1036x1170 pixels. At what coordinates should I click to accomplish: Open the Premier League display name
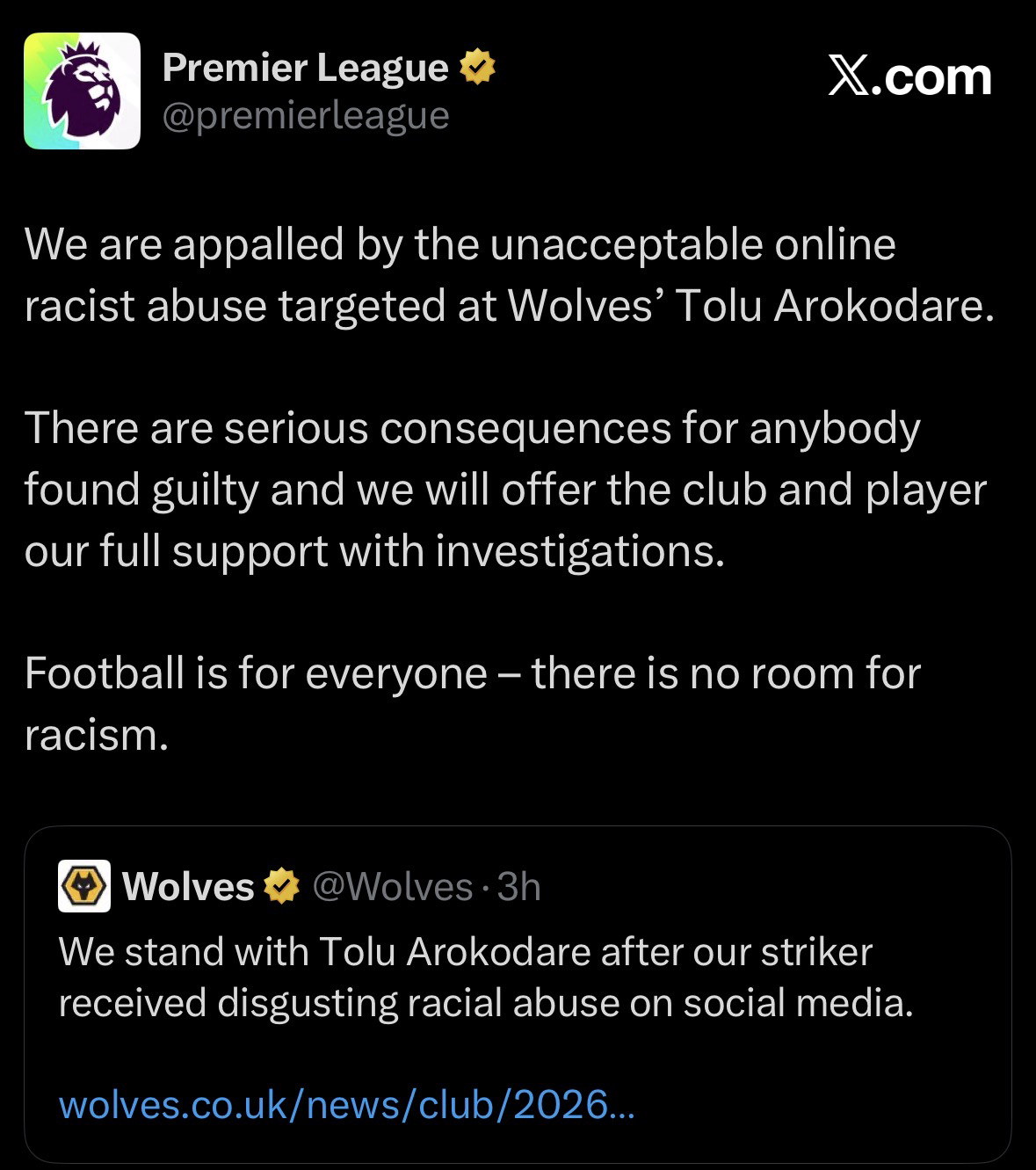(305, 68)
